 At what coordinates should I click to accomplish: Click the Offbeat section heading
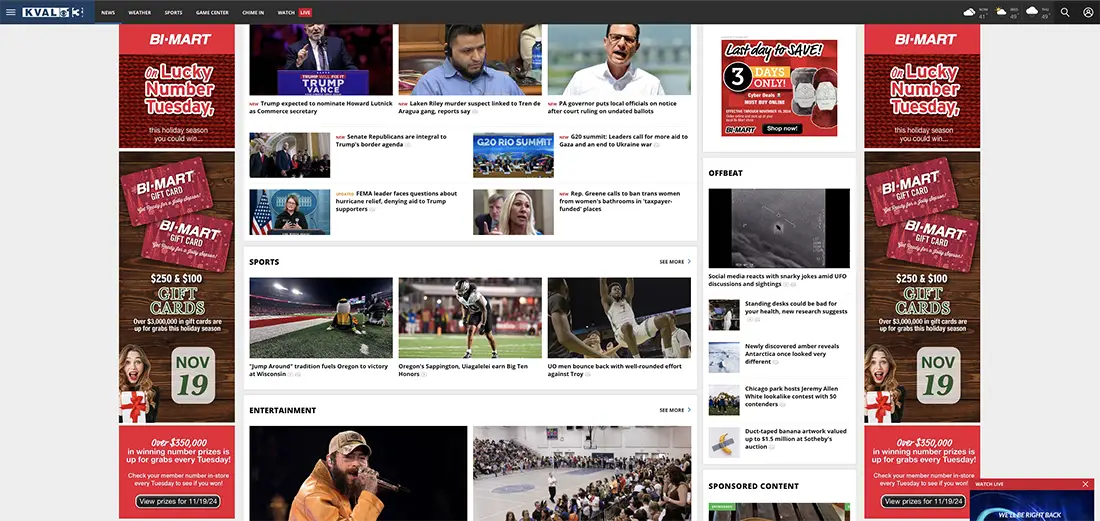[x=725, y=172]
